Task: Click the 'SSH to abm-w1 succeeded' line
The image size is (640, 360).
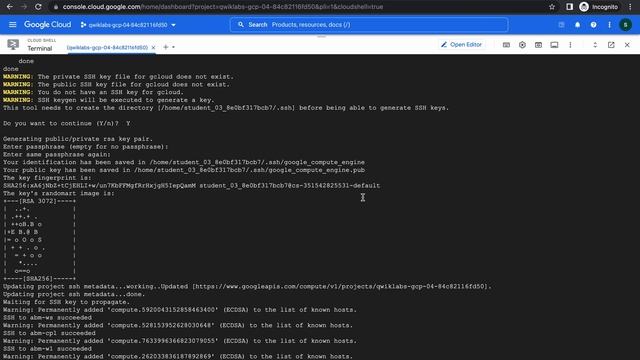Action: [x=47, y=349]
